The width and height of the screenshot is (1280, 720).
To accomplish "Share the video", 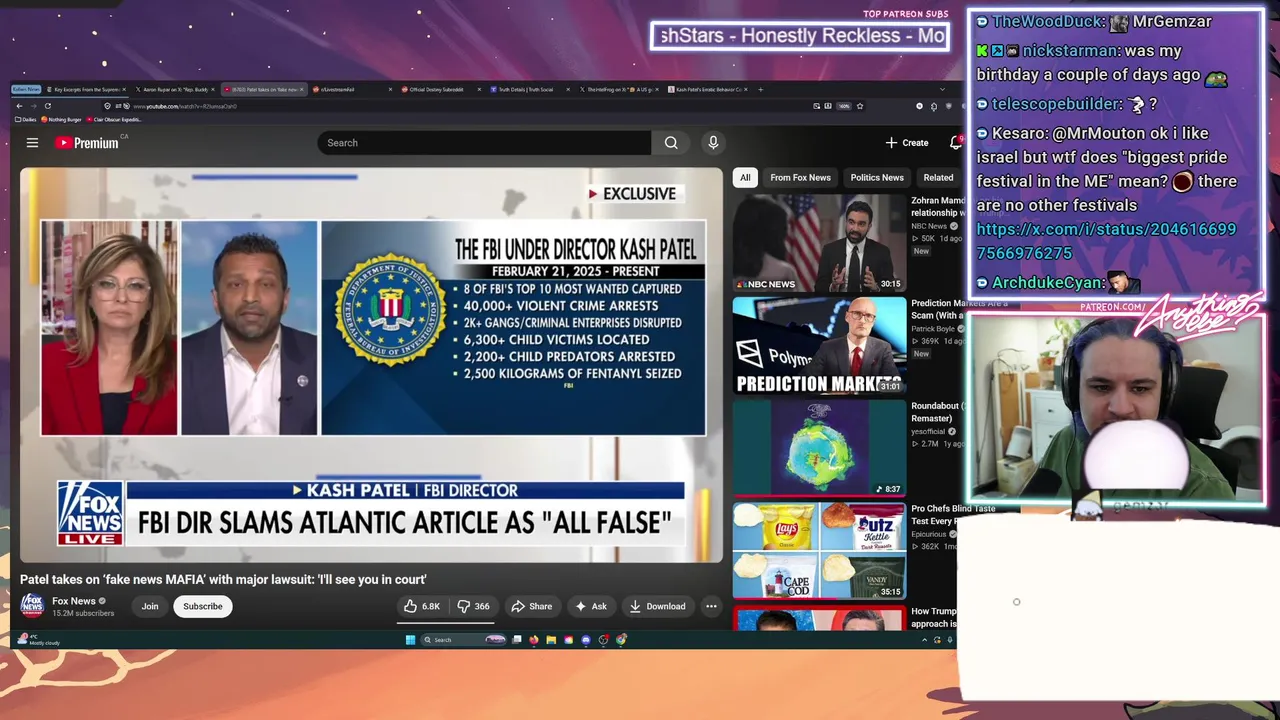I will pyautogui.click(x=531, y=606).
